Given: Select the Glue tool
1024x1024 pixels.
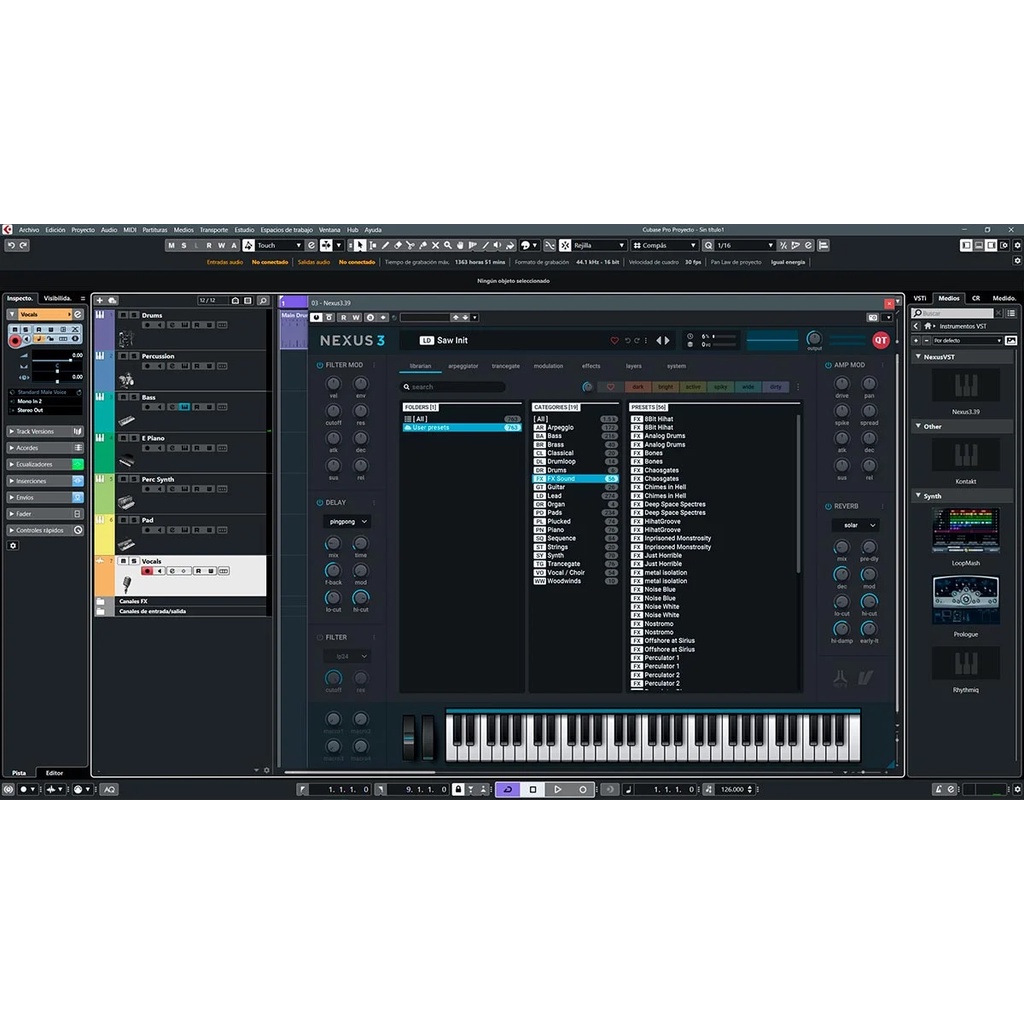Looking at the screenshot, I should (x=423, y=246).
